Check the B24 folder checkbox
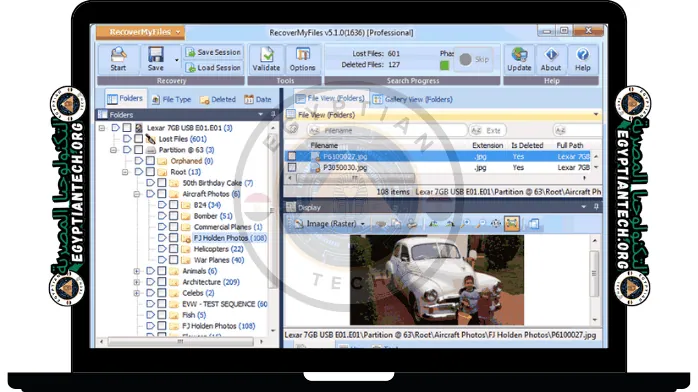 point(174,205)
